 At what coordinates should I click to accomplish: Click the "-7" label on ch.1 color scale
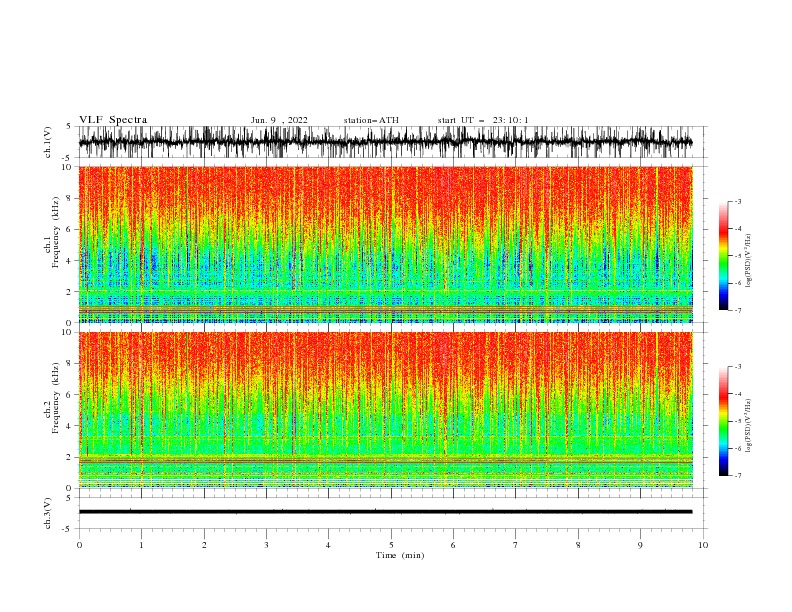coord(738,310)
